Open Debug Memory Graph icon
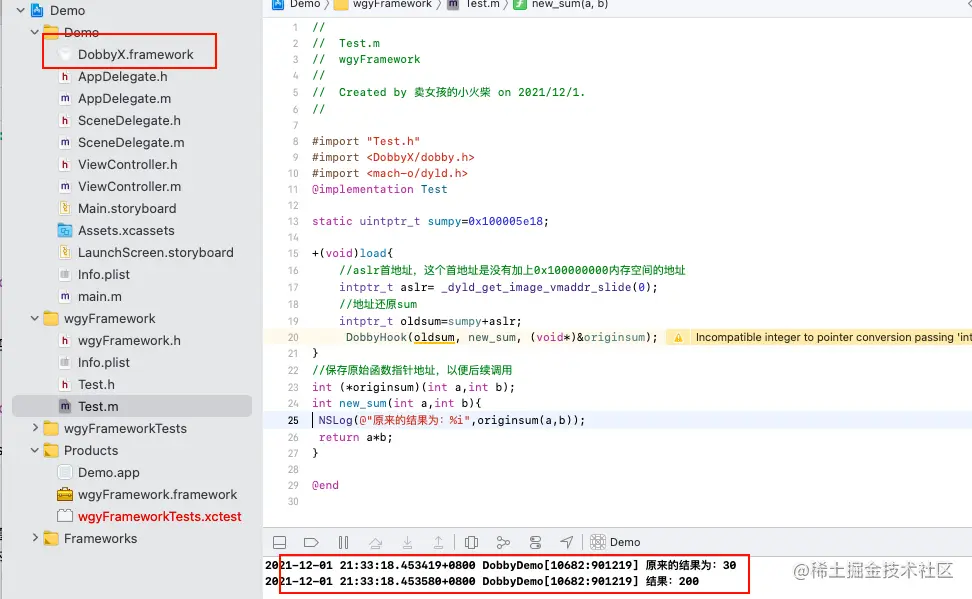The height and width of the screenshot is (599, 972). (x=503, y=543)
